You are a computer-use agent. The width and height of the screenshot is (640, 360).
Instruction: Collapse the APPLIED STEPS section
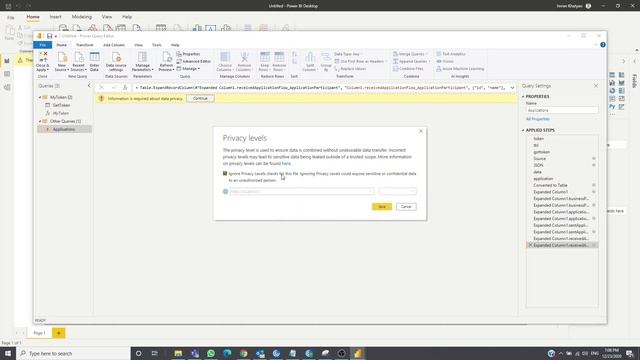(523, 130)
